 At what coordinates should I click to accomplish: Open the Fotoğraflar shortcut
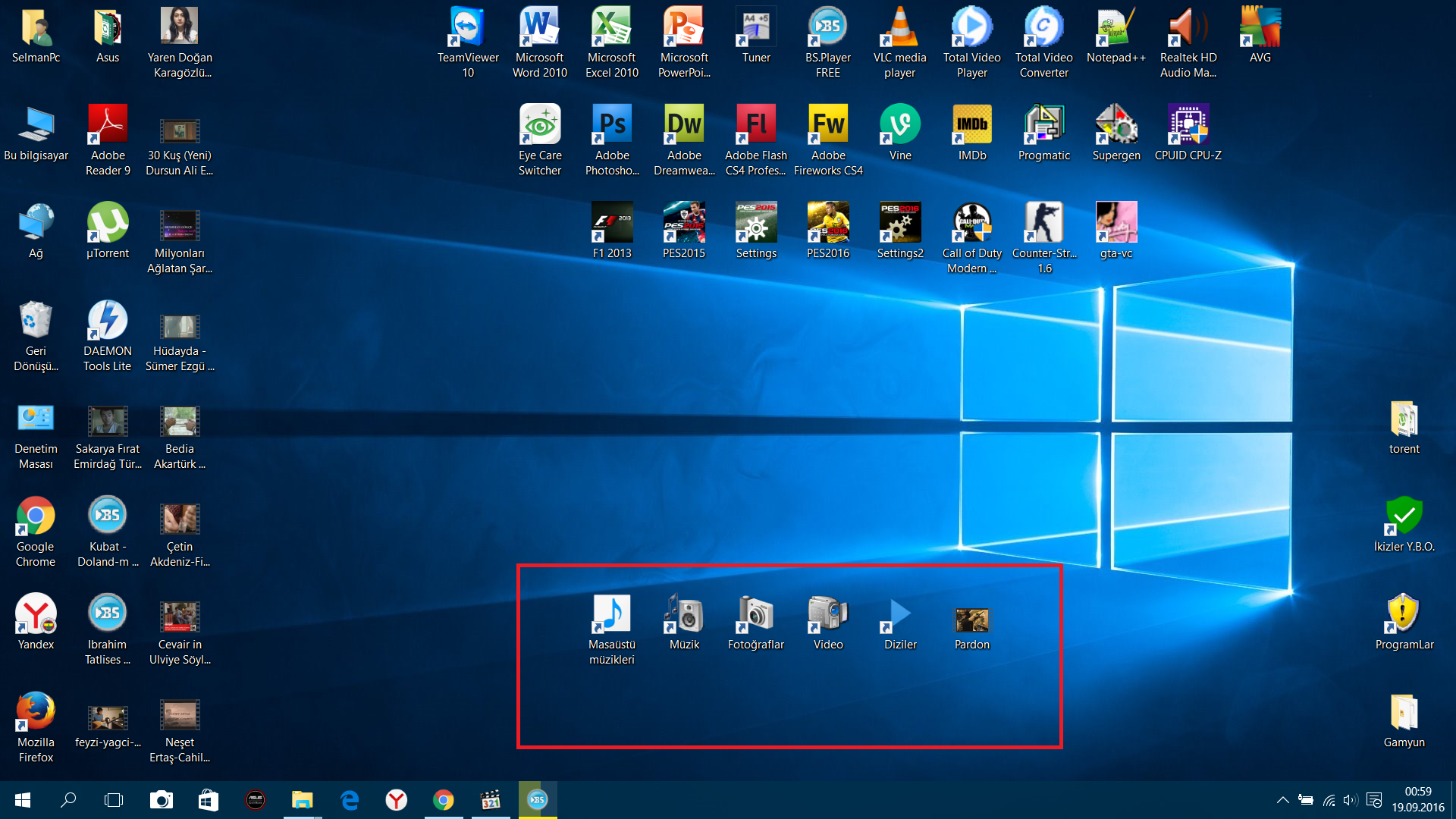tap(756, 622)
